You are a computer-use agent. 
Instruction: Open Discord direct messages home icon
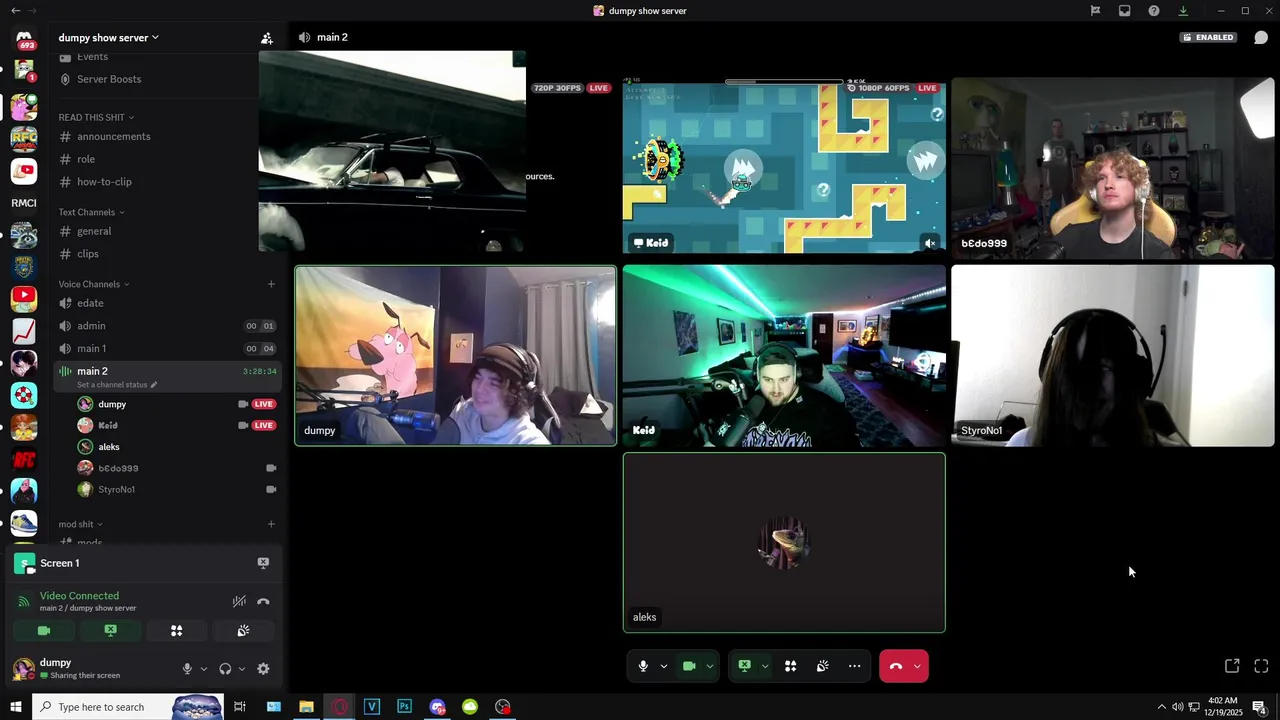24,39
